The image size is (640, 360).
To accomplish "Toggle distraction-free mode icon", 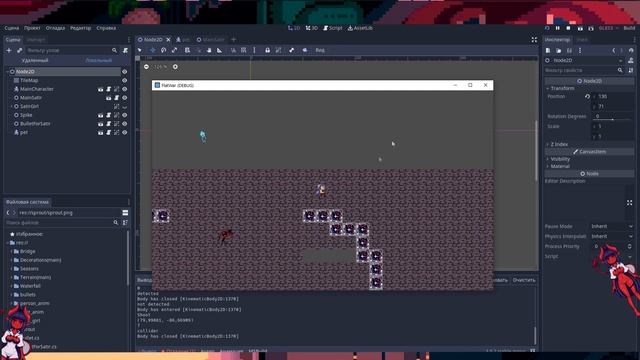I will tap(534, 40).
